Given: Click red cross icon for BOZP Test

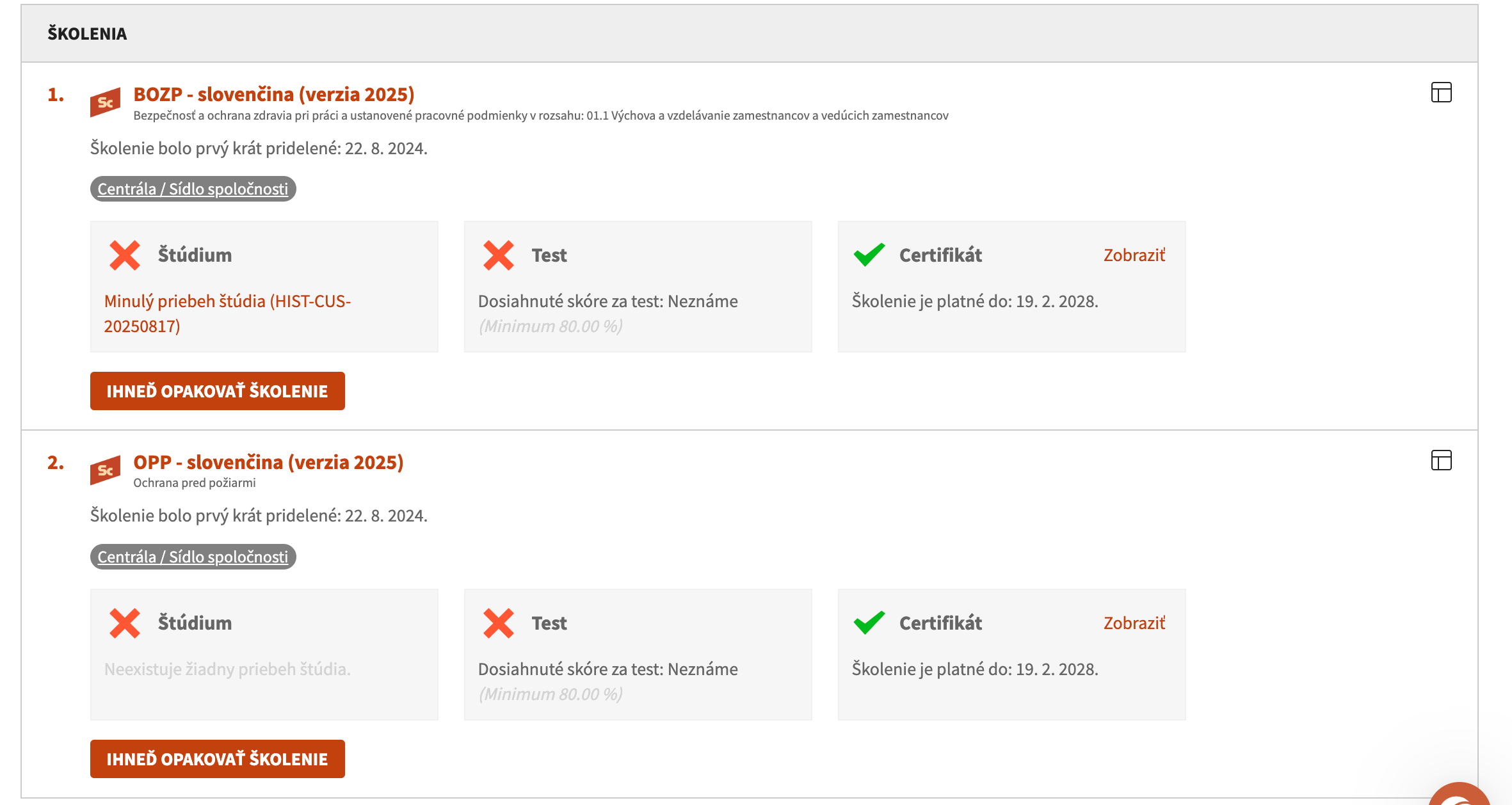Looking at the screenshot, I should point(499,255).
